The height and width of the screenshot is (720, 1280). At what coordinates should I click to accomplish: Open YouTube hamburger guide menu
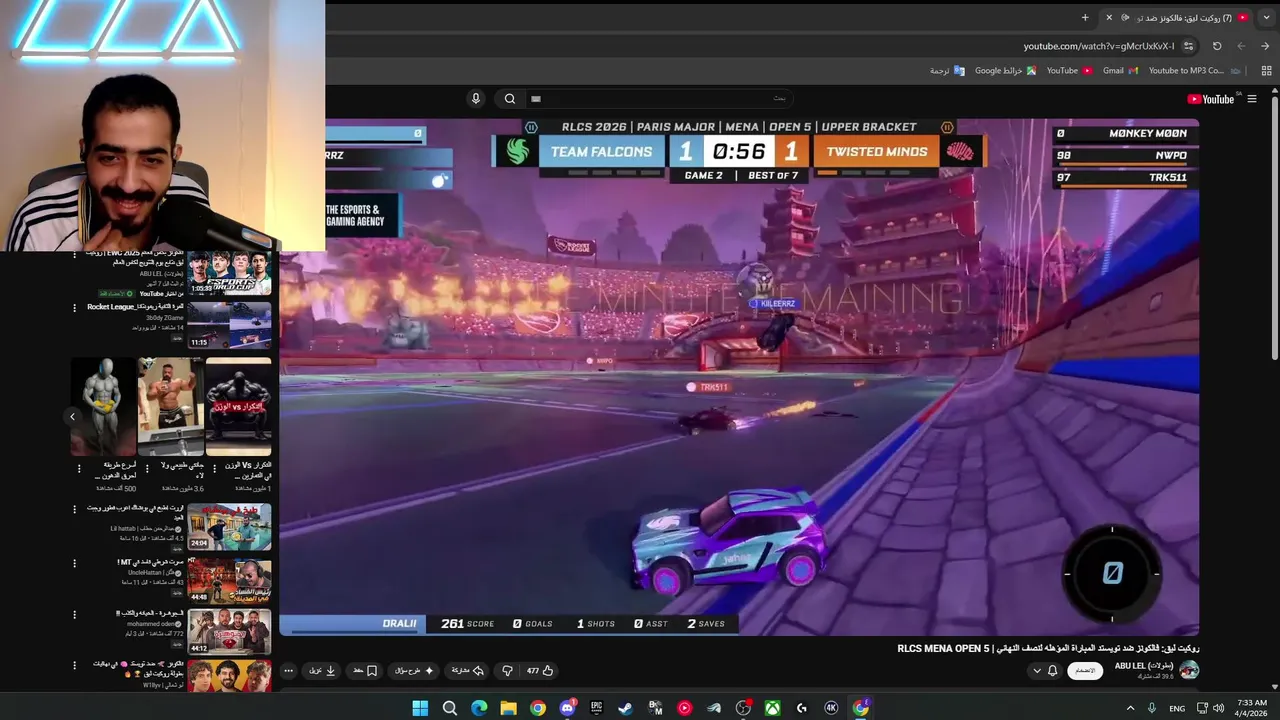pyautogui.click(x=1251, y=99)
